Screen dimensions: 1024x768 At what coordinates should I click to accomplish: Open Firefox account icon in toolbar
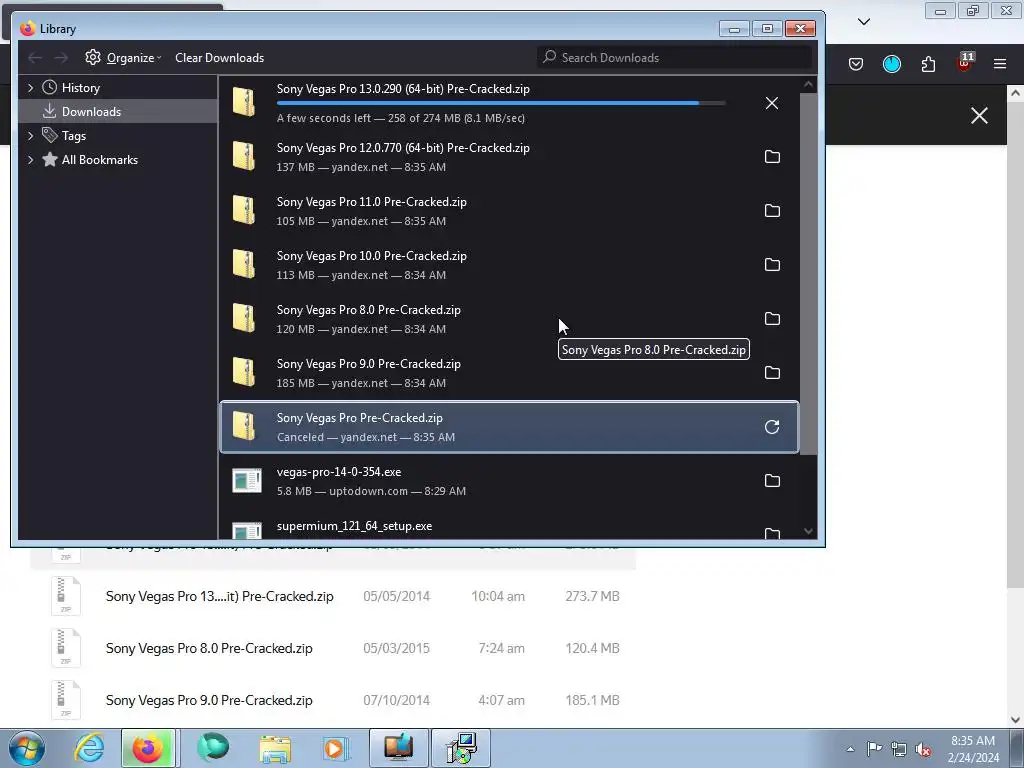(x=891, y=64)
